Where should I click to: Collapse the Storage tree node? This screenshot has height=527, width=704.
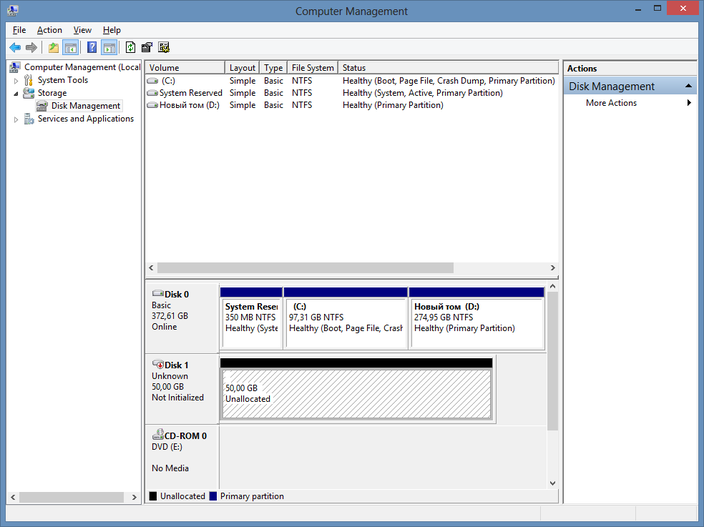tap(16, 93)
